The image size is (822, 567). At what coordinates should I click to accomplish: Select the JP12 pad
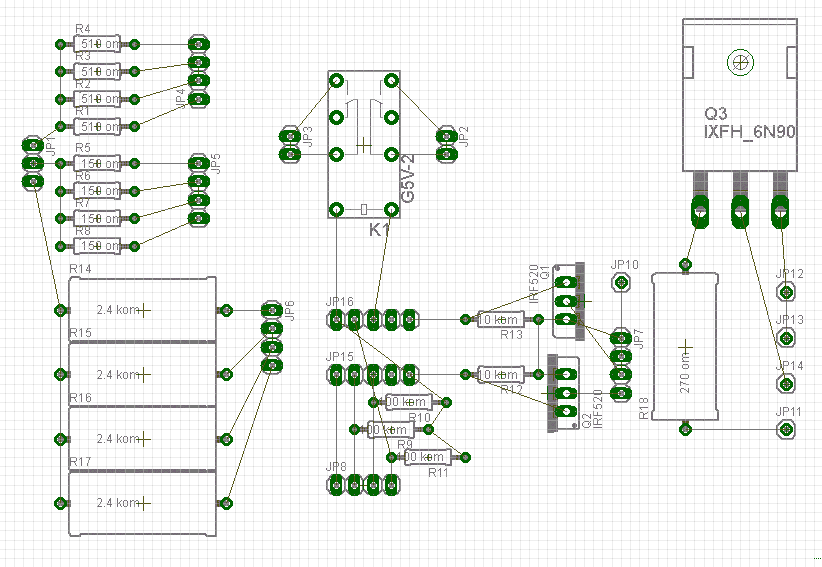click(786, 291)
